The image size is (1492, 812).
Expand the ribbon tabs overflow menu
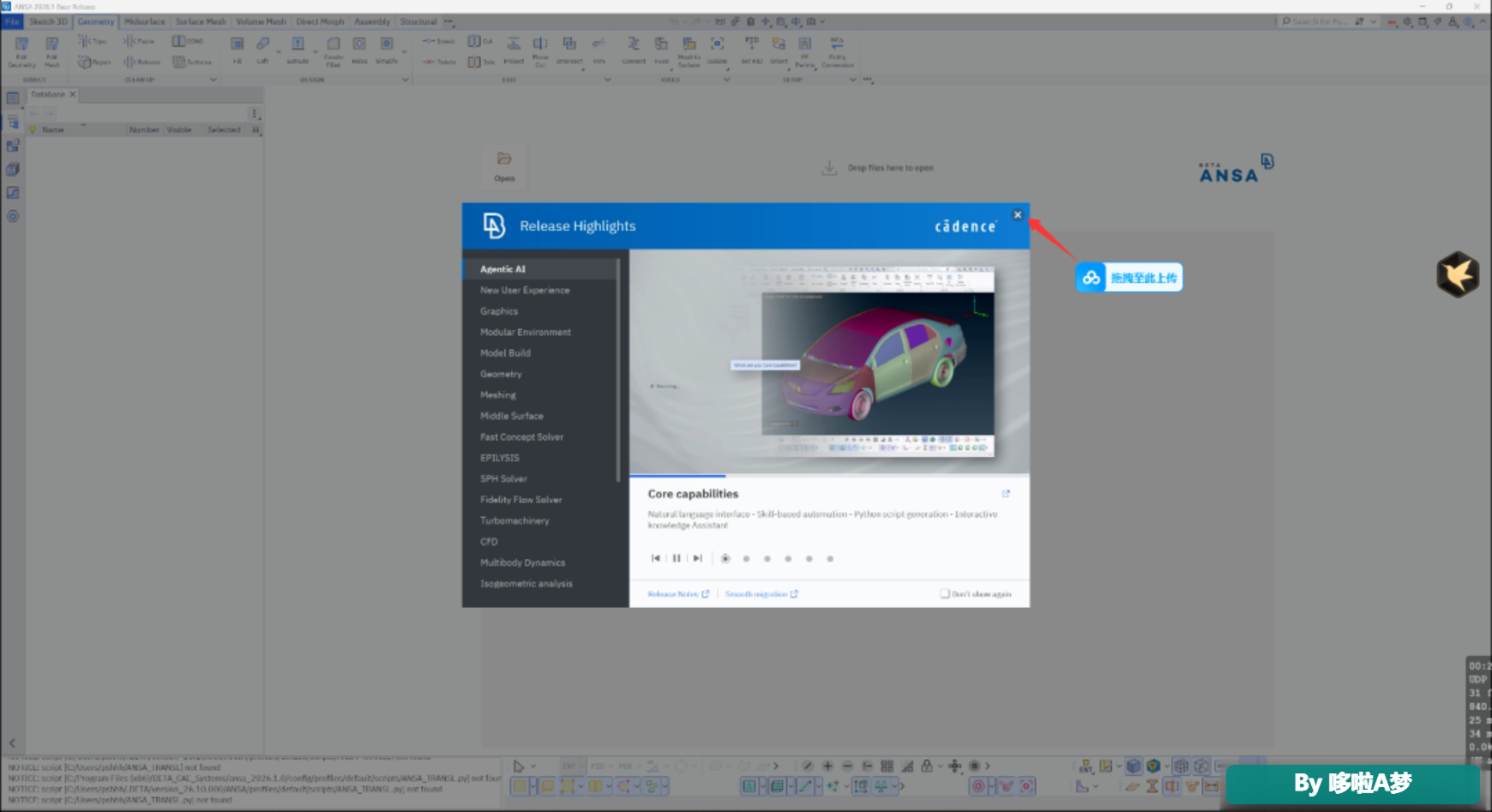(x=448, y=21)
